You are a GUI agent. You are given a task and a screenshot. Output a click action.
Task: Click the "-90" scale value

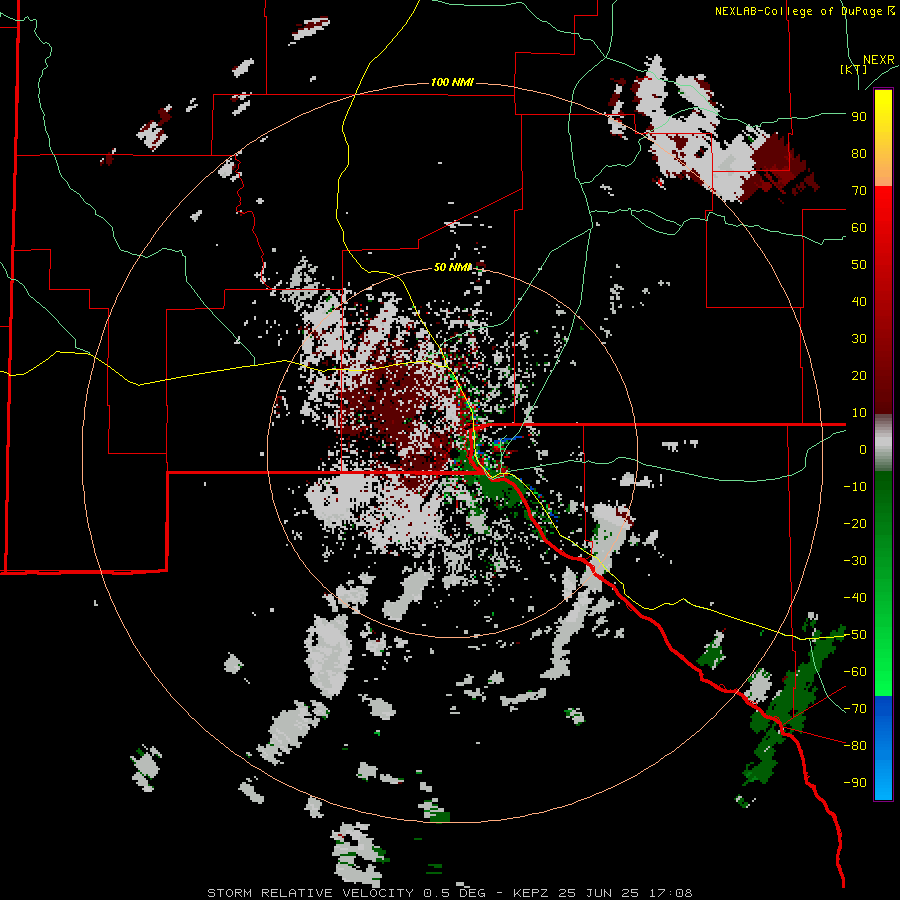(855, 783)
